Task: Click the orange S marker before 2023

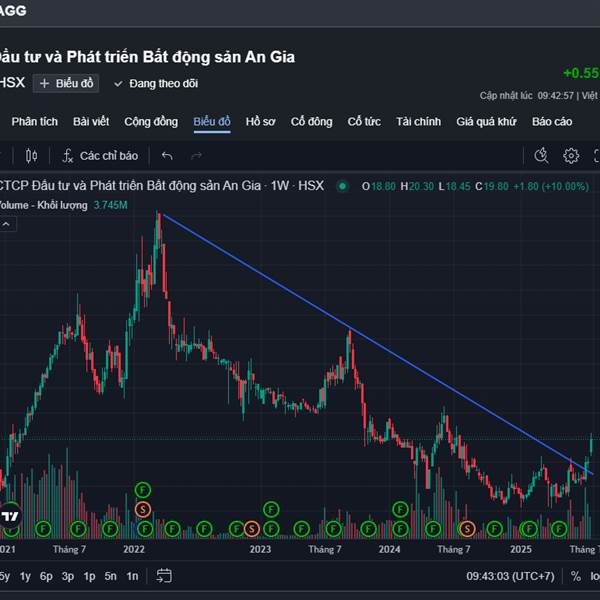Action: 251,529
